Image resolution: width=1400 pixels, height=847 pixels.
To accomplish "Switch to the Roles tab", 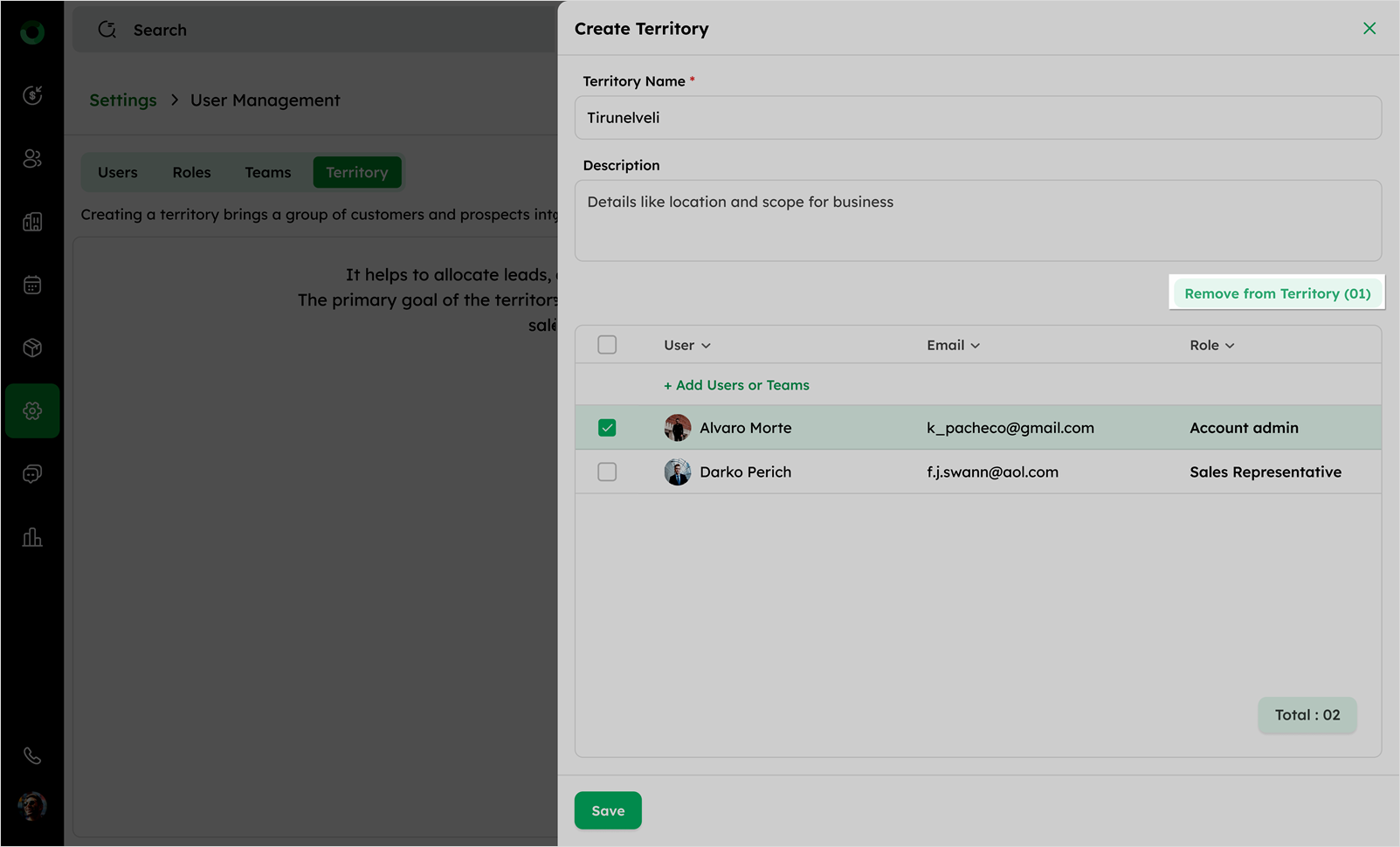I will (x=191, y=172).
